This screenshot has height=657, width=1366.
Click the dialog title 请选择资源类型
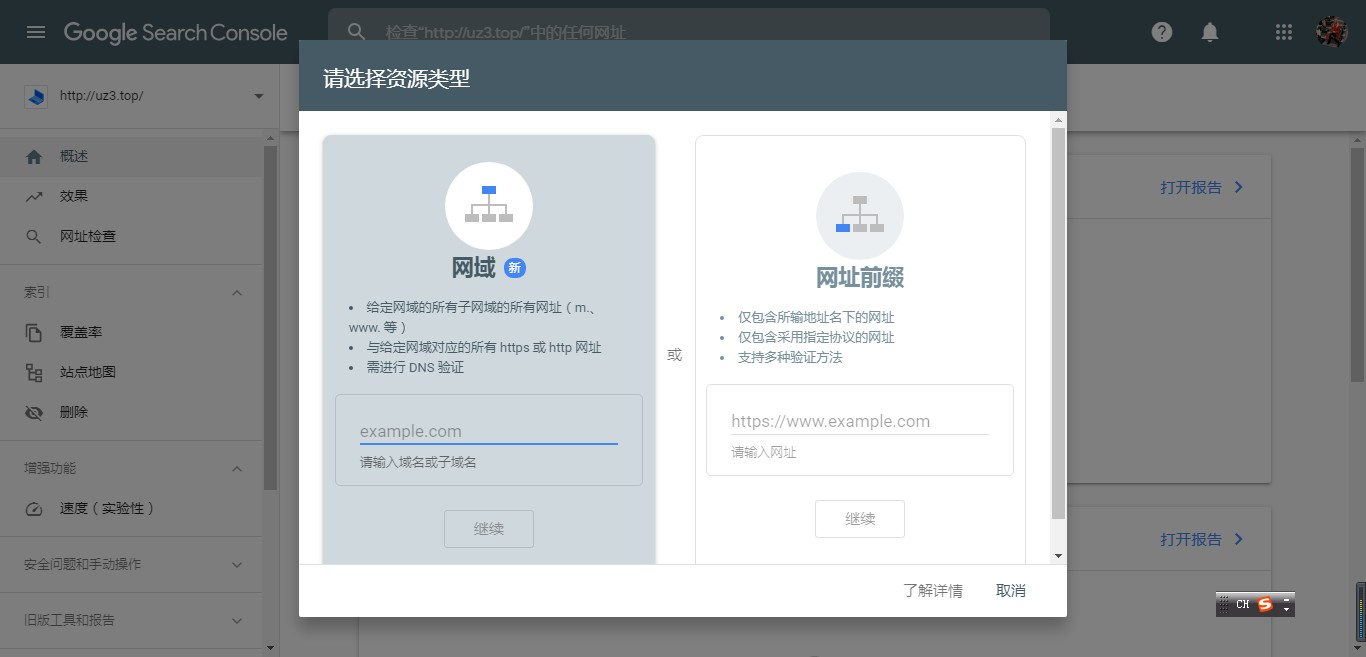[x=397, y=78]
